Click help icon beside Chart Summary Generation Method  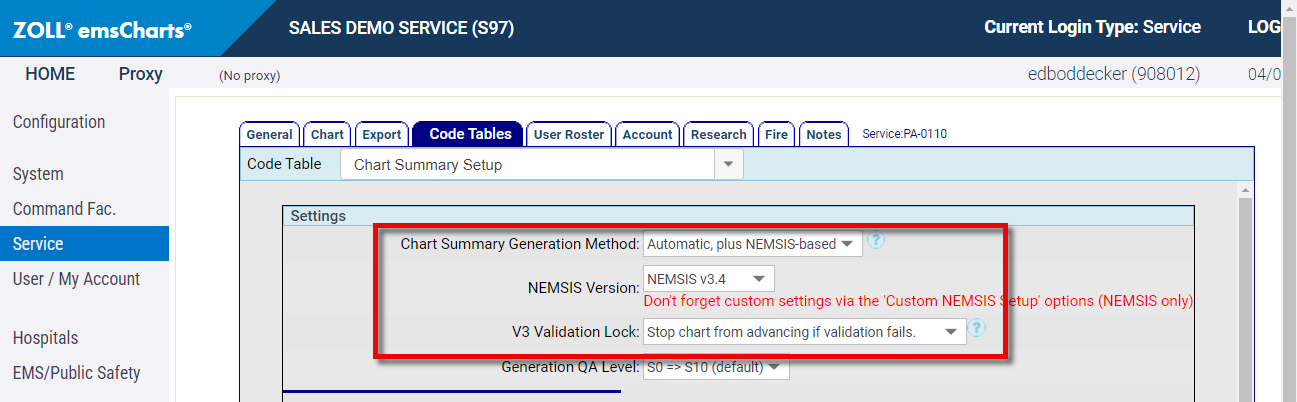pyautogui.click(x=876, y=241)
